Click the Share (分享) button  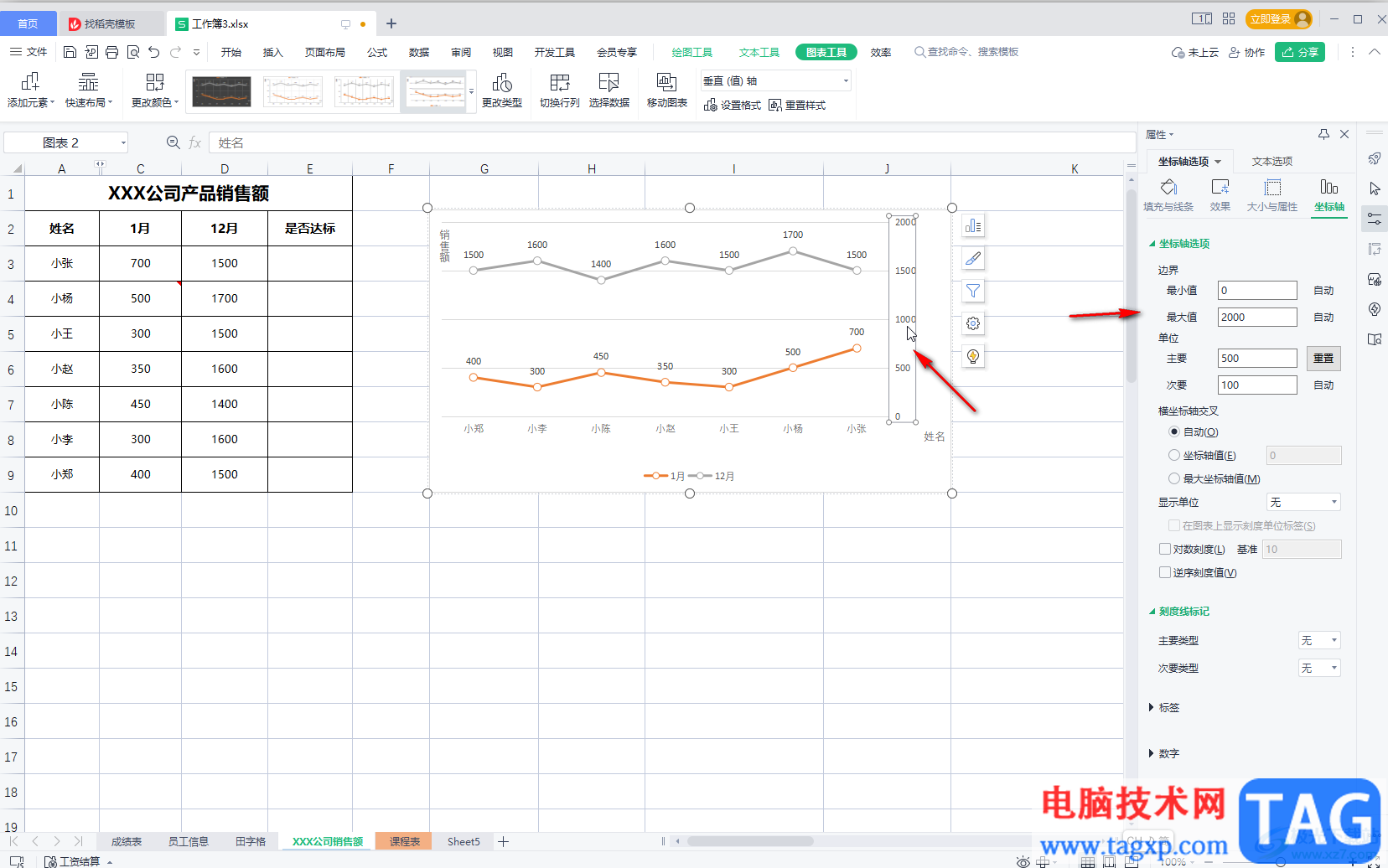[1300, 52]
